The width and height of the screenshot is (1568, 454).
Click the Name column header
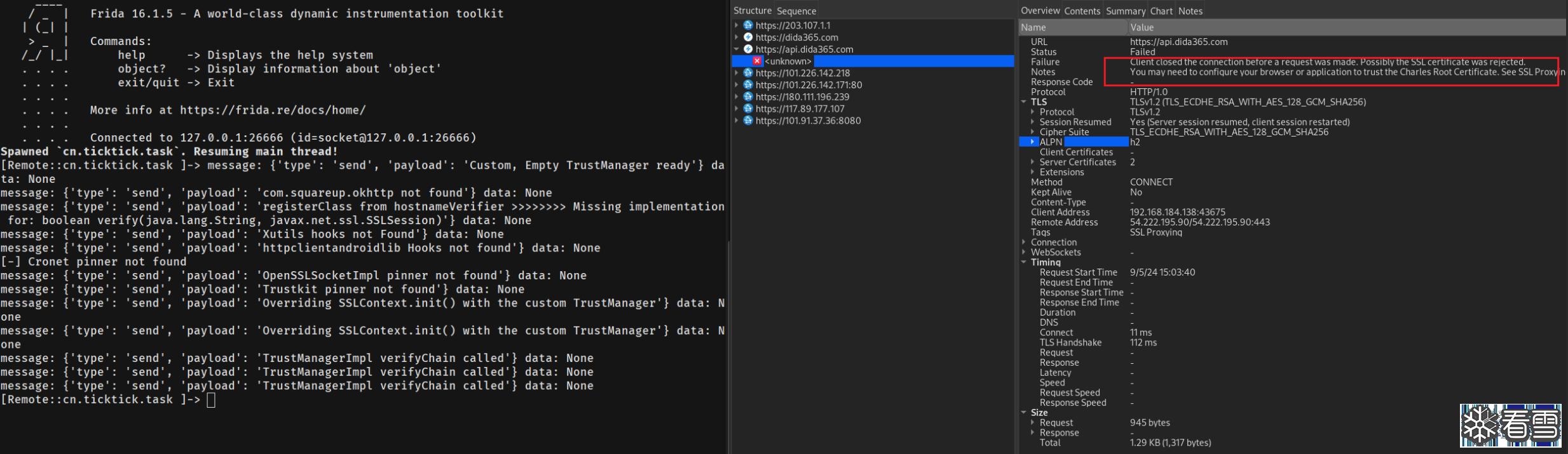(1072, 27)
